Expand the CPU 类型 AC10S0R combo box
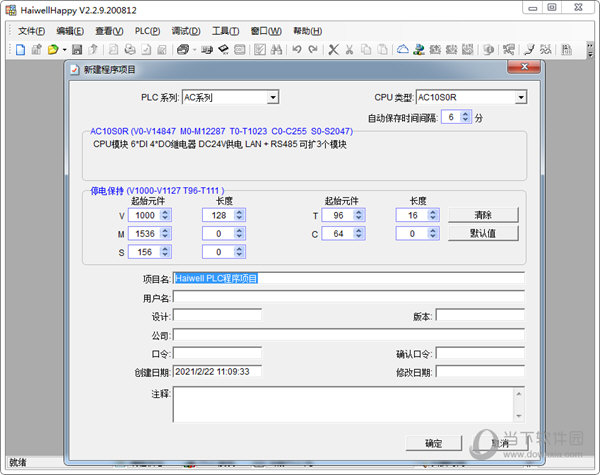This screenshot has width=600, height=475. [520, 97]
